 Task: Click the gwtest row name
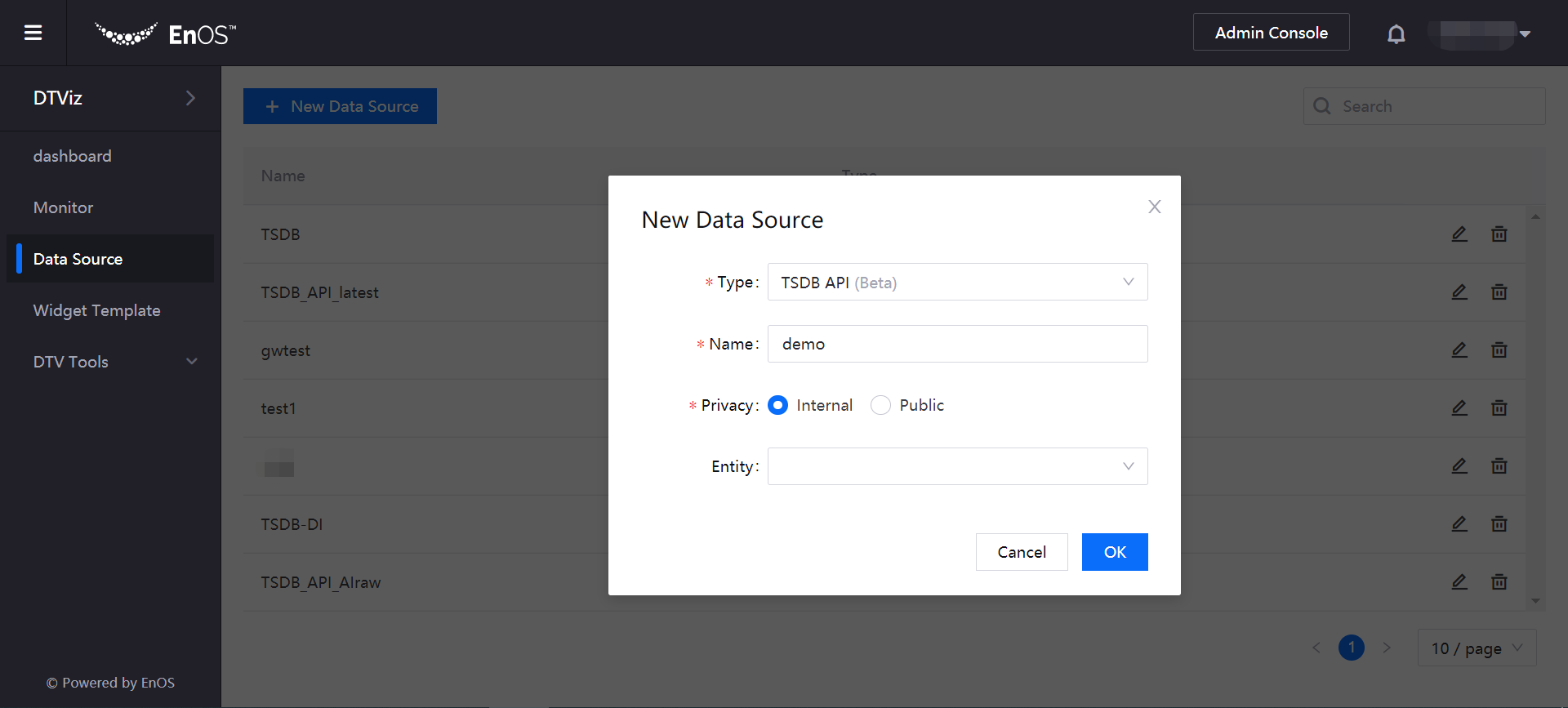(x=285, y=351)
